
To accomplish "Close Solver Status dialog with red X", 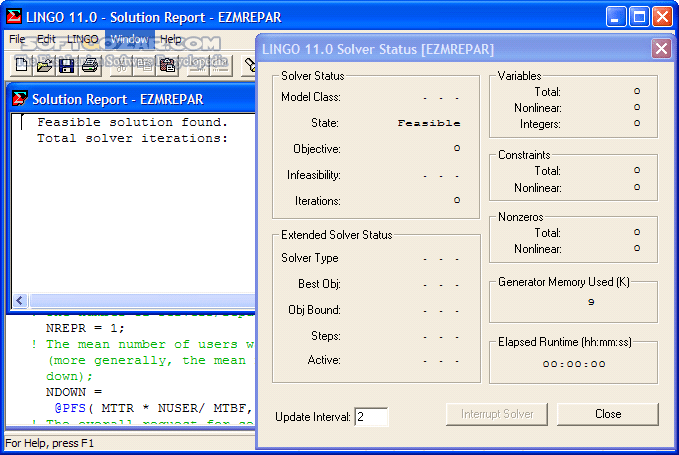I will click(x=661, y=48).
